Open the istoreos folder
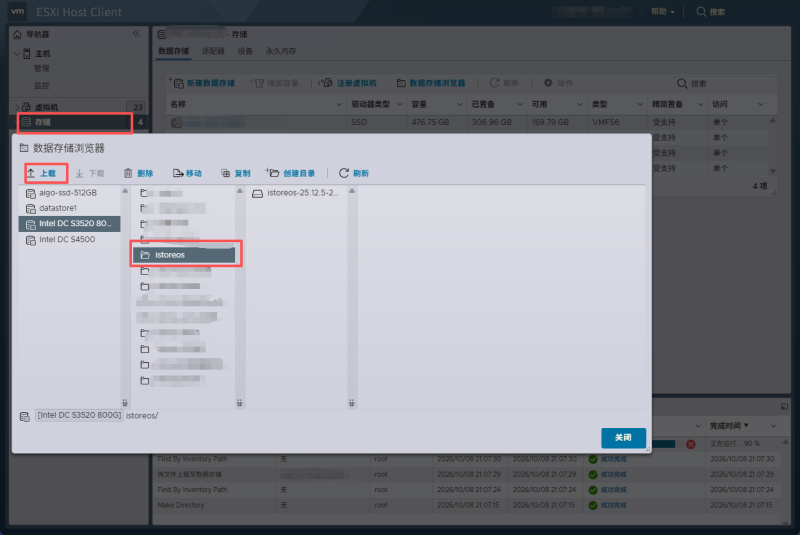 pos(184,254)
